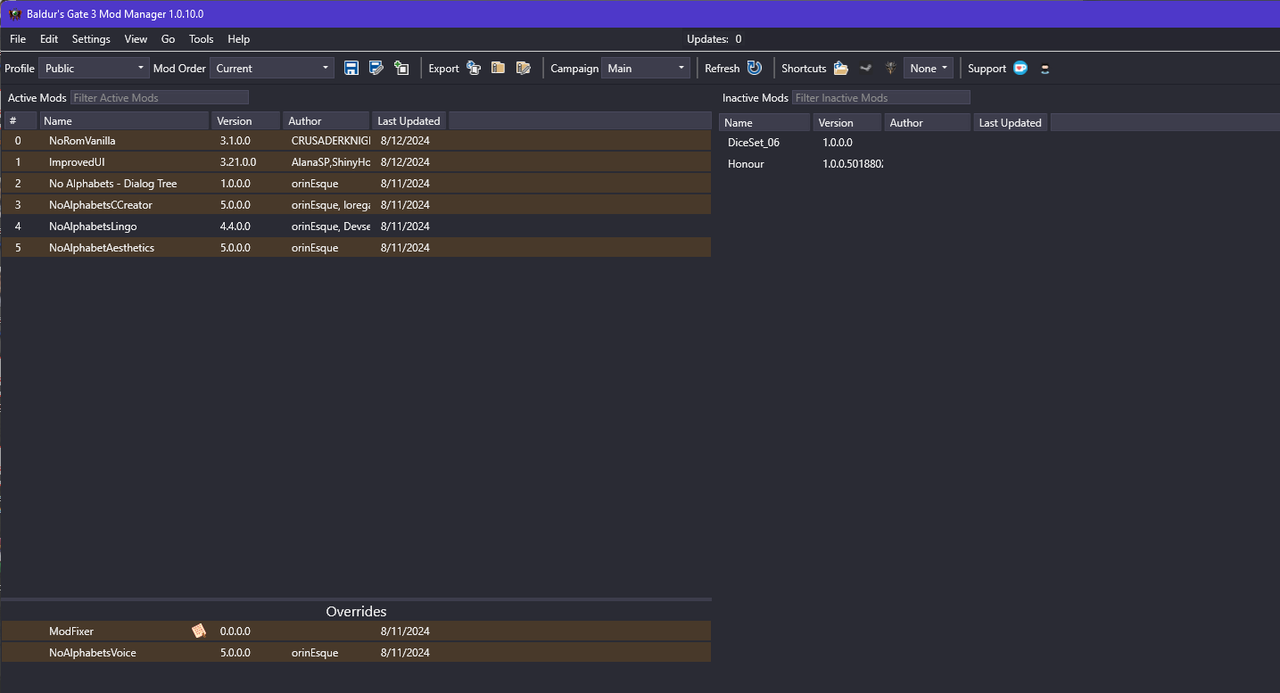Sort active mods by Author column header
The width and height of the screenshot is (1280, 693).
326,121
